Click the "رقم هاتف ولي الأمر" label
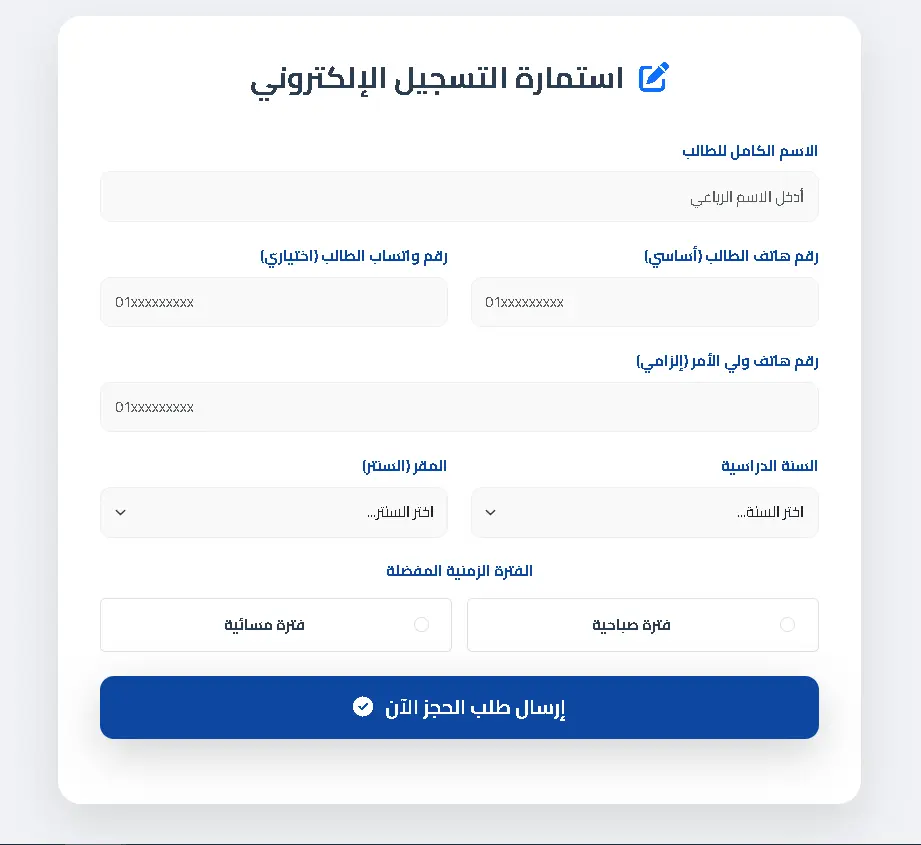 727,362
